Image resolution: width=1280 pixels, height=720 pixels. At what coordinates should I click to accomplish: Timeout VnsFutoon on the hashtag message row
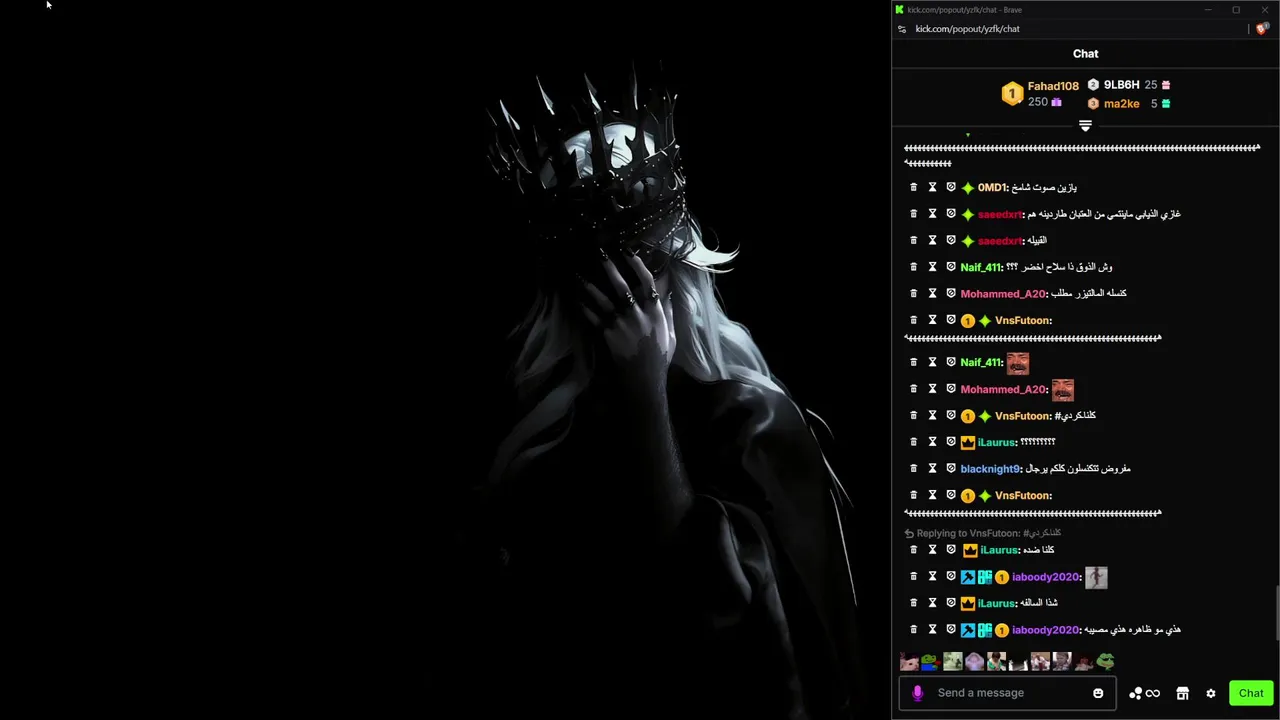point(932,415)
